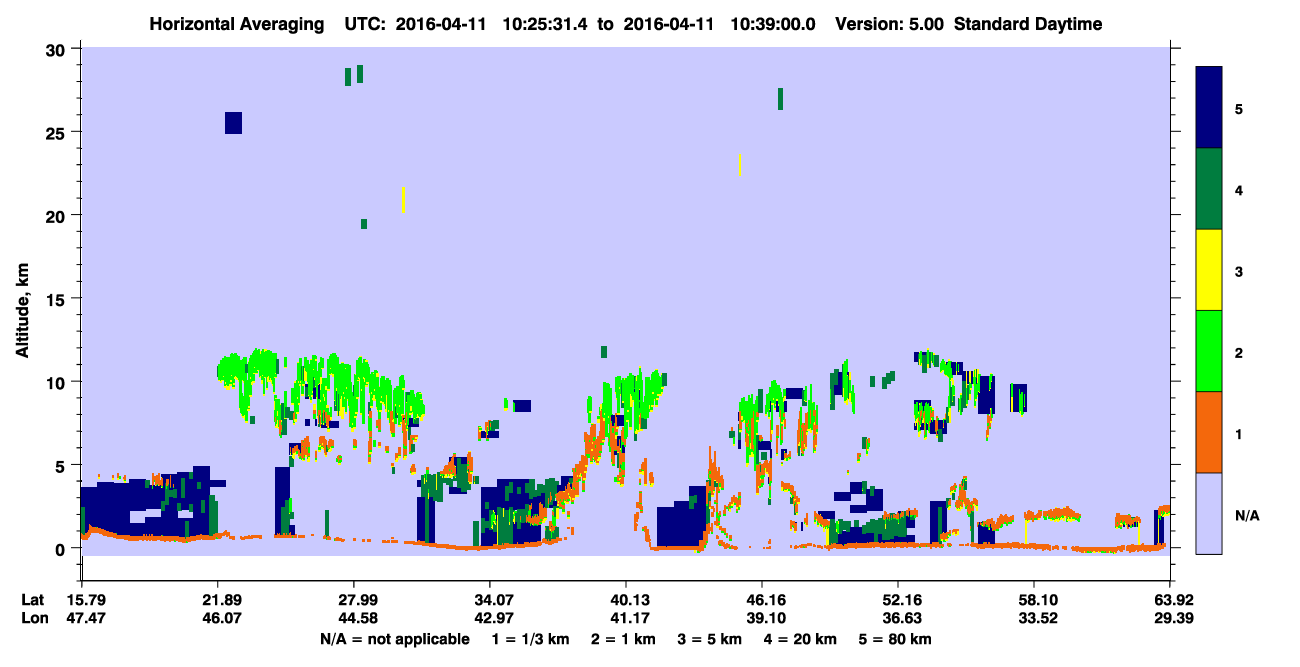
Task: Click the 'Horizontal Averaging' title text
Action: coord(237,24)
